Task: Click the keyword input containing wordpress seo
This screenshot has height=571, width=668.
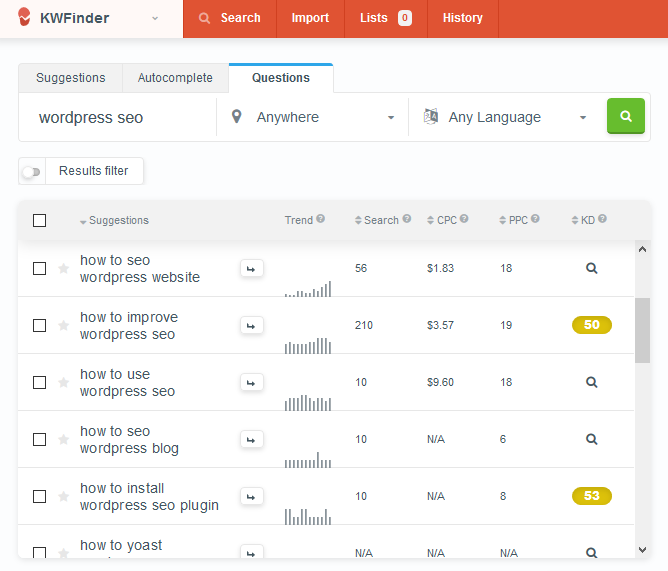Action: [x=118, y=117]
